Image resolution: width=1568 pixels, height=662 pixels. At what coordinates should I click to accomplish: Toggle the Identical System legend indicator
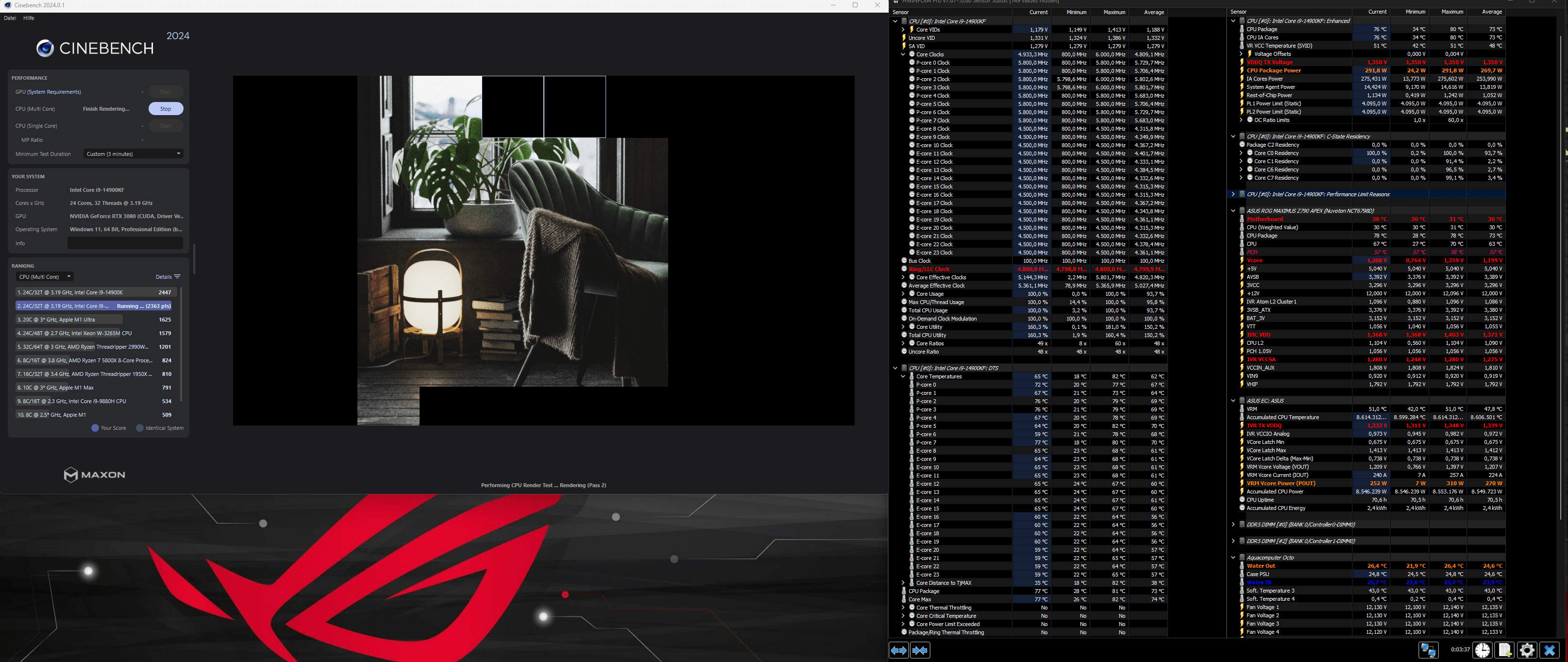pyautogui.click(x=140, y=427)
